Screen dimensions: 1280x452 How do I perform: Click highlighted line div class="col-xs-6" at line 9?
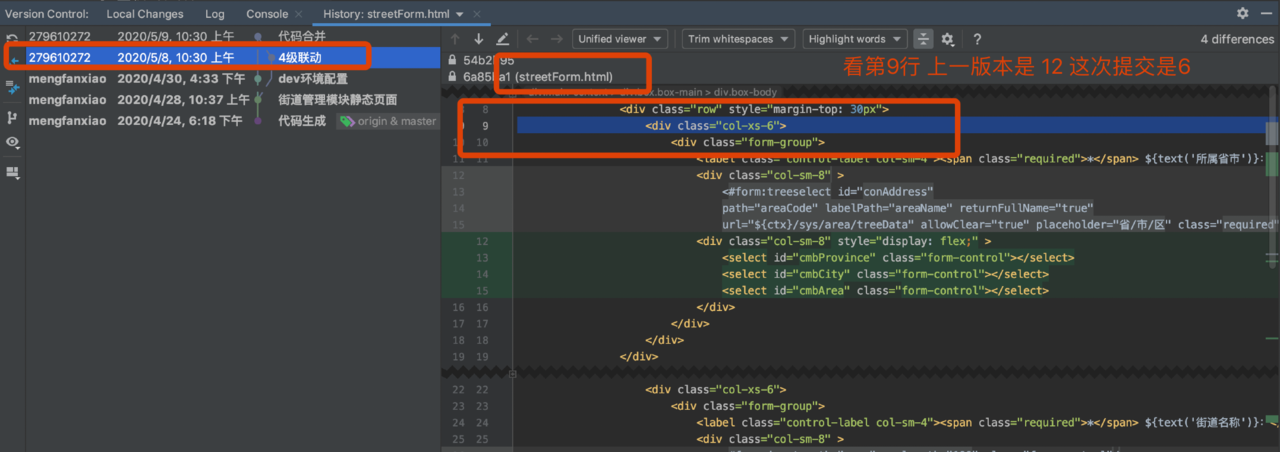[716, 126]
